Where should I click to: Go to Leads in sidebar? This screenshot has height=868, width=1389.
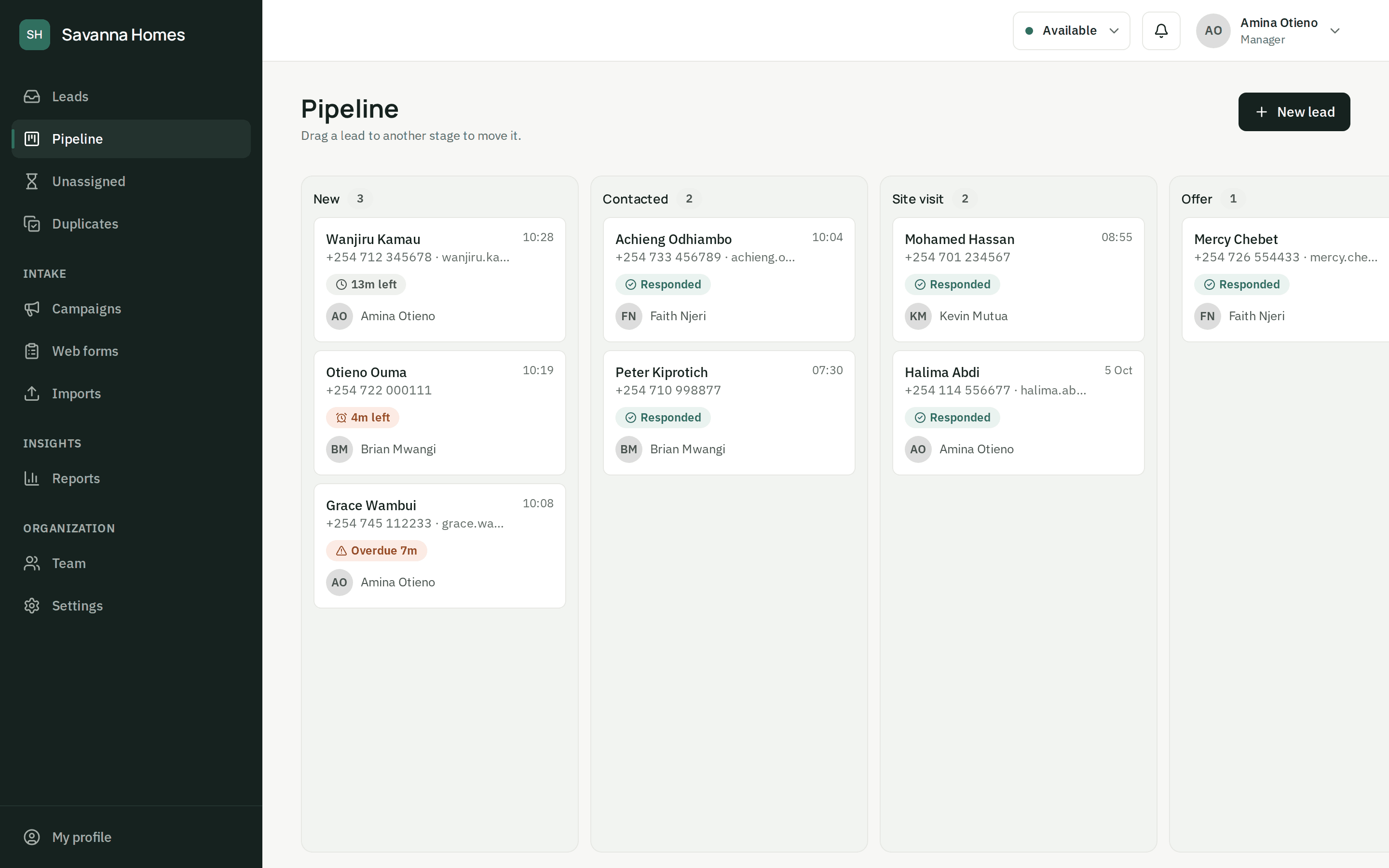tap(131, 96)
